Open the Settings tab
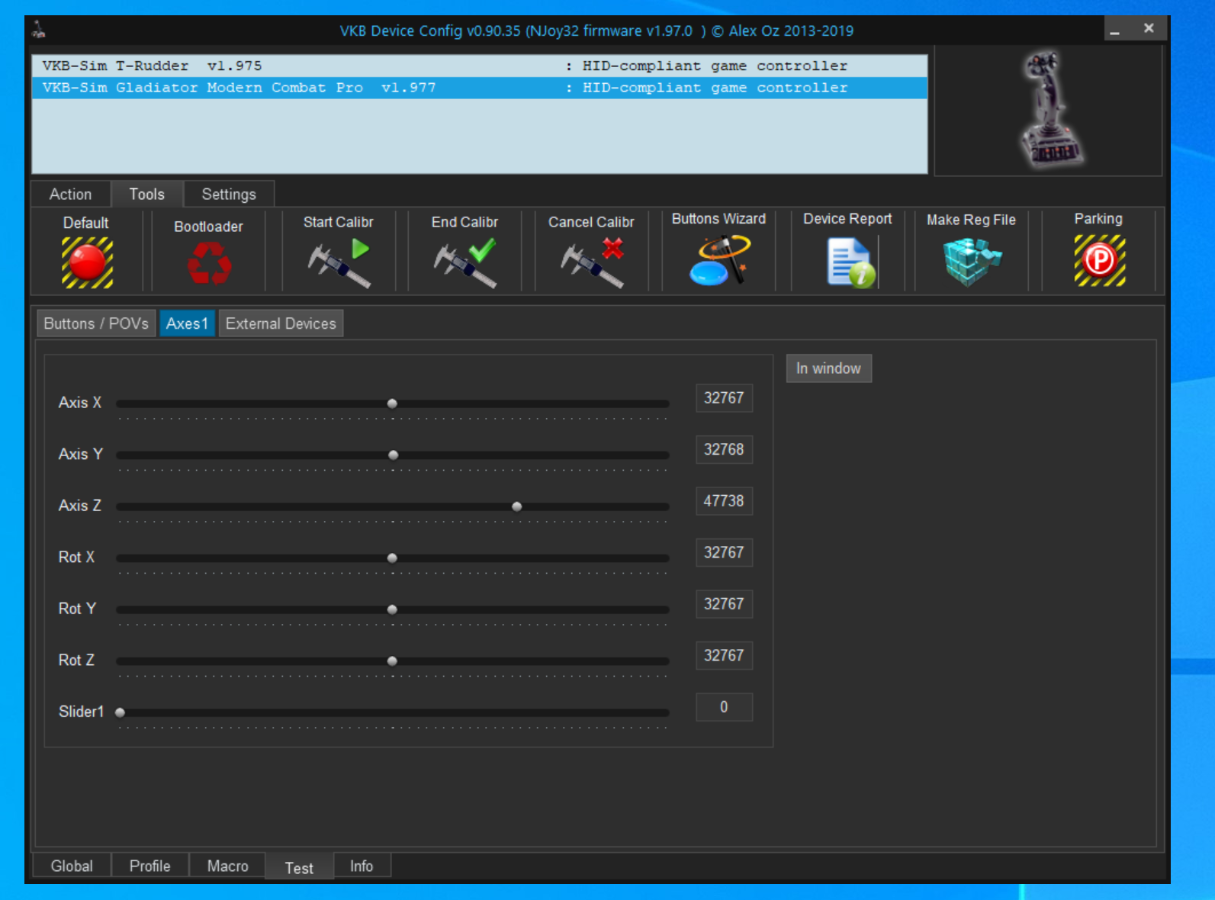Screen dimensions: 1215x900 click(x=229, y=194)
